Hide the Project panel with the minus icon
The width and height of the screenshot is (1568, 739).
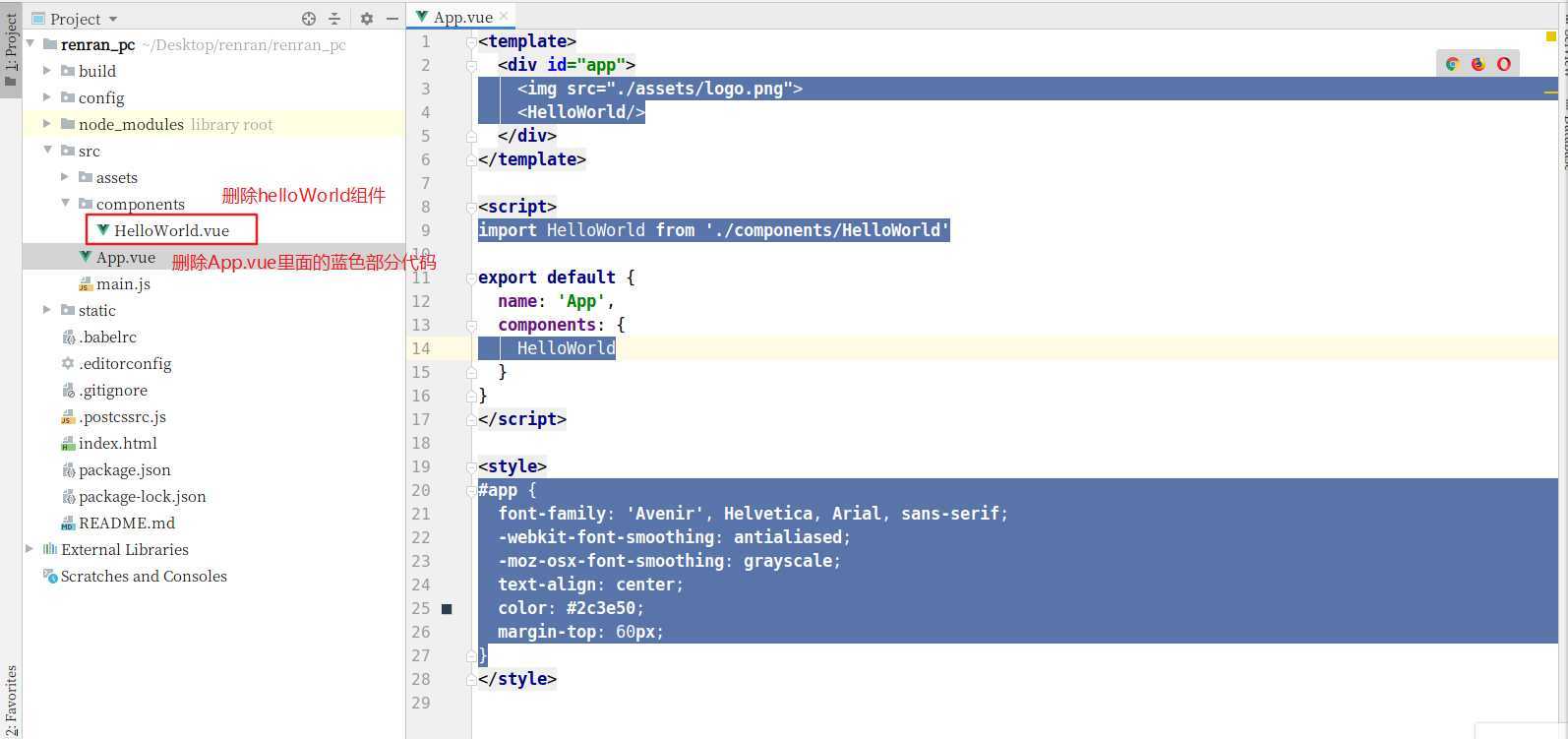tap(392, 18)
